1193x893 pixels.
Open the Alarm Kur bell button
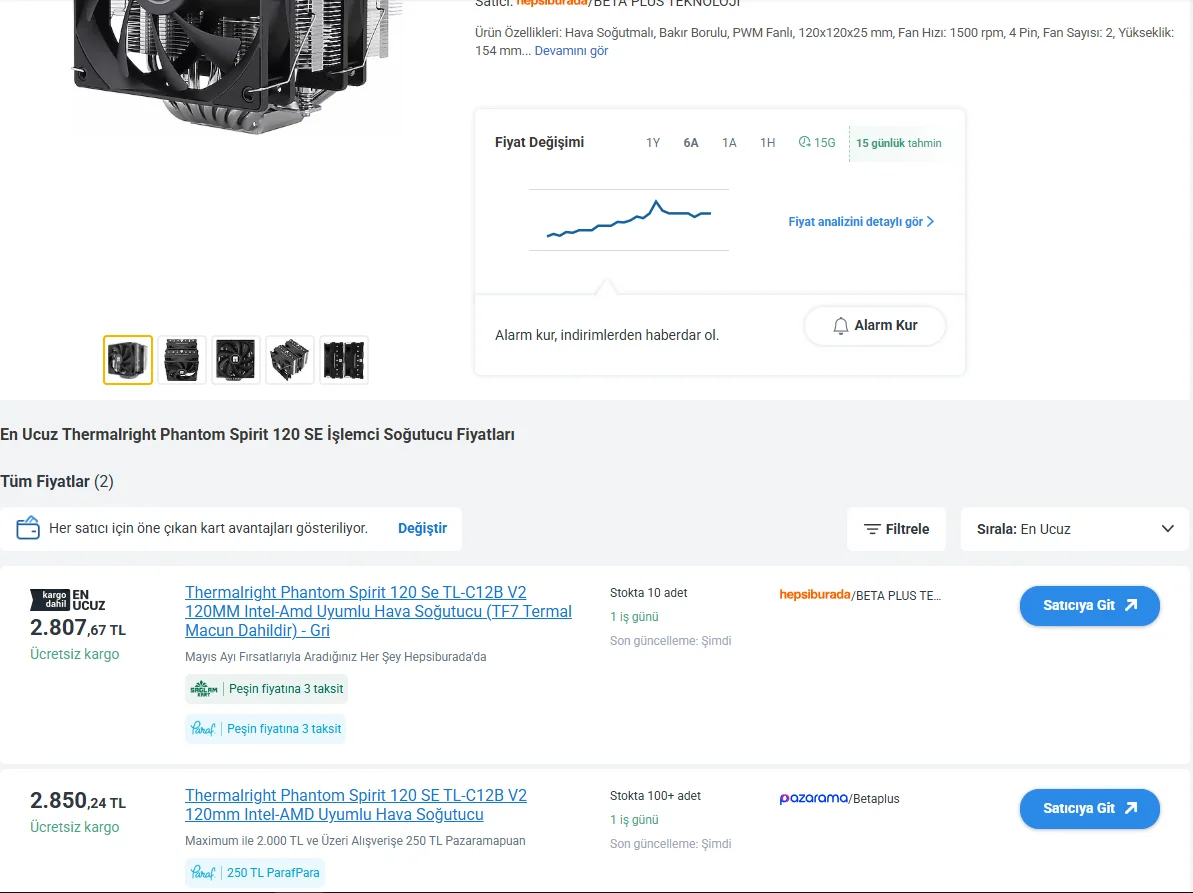875,326
